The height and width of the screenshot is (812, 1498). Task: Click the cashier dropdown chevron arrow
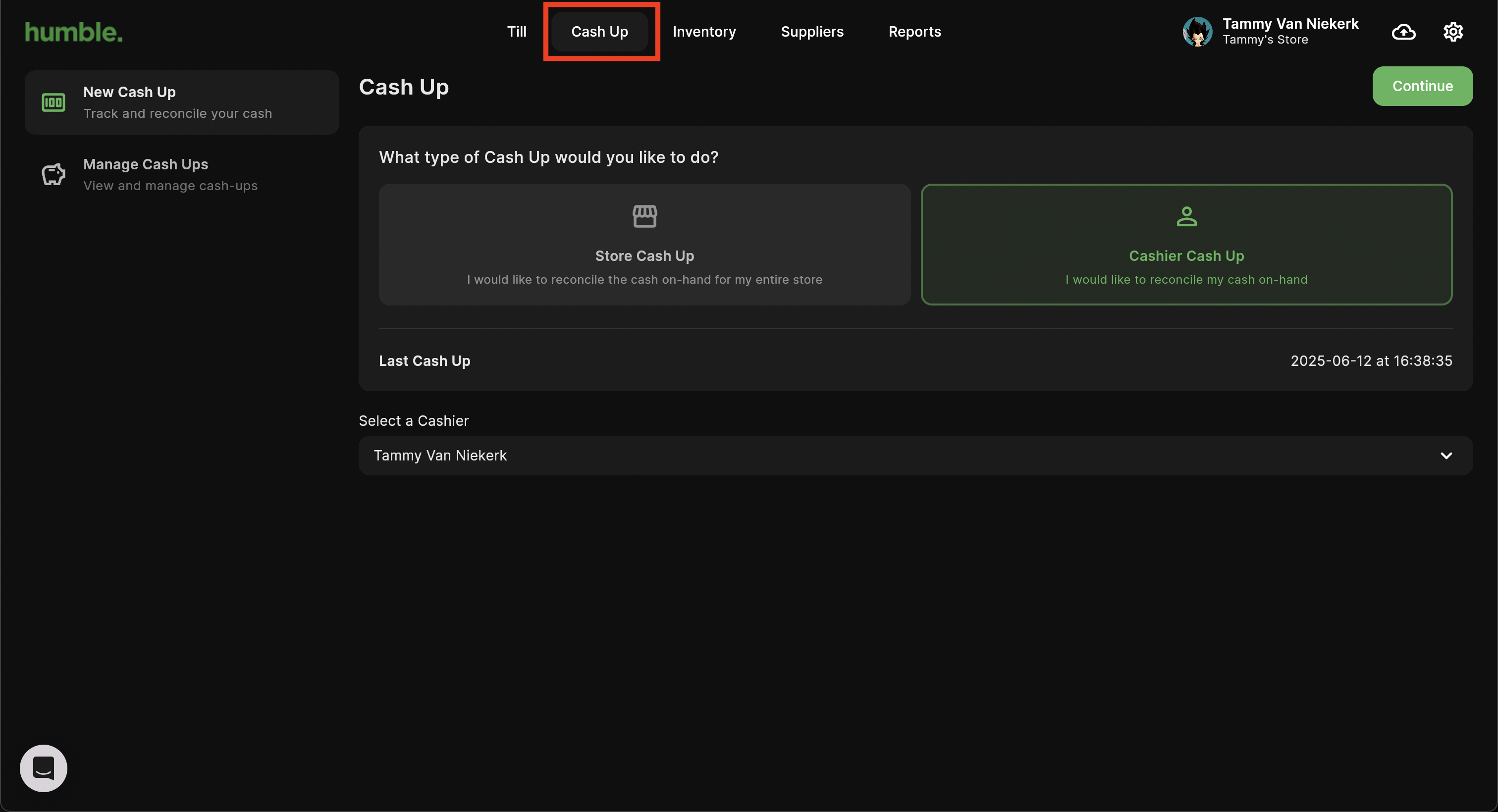(1446, 456)
